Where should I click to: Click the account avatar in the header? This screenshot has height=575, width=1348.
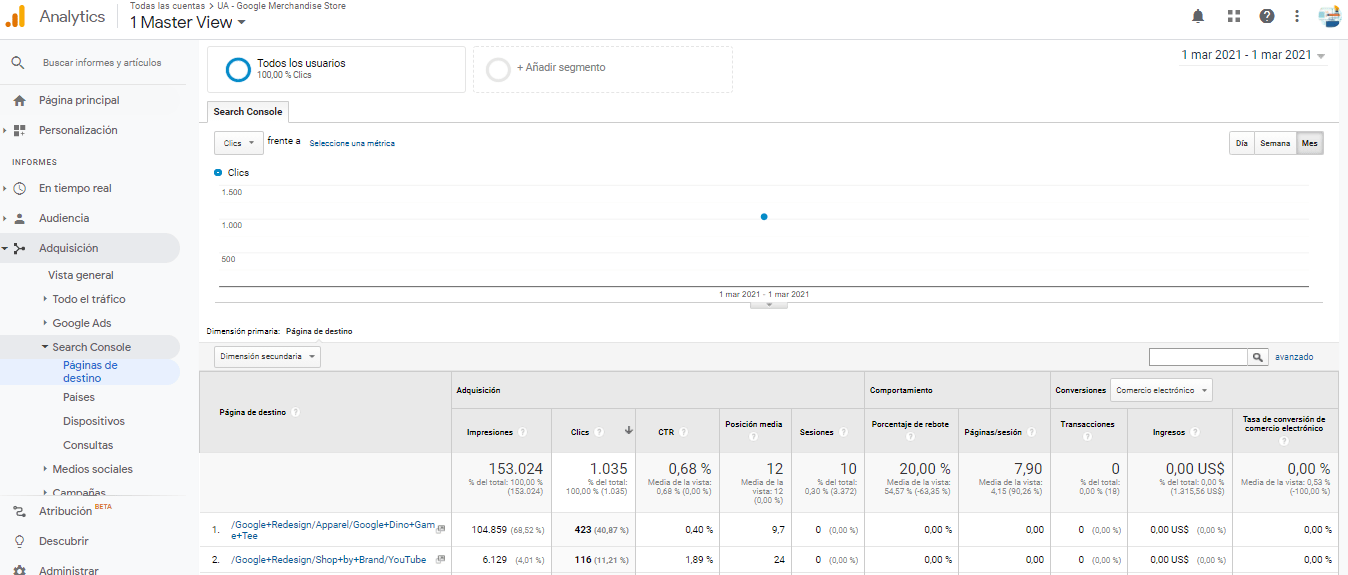point(1329,16)
